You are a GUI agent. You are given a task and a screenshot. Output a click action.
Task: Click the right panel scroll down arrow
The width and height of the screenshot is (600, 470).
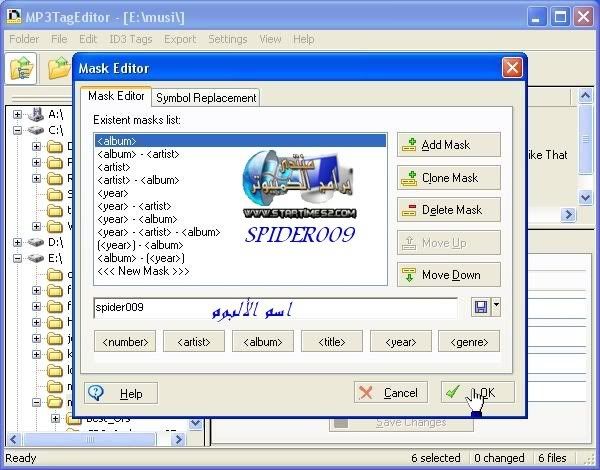585,197
